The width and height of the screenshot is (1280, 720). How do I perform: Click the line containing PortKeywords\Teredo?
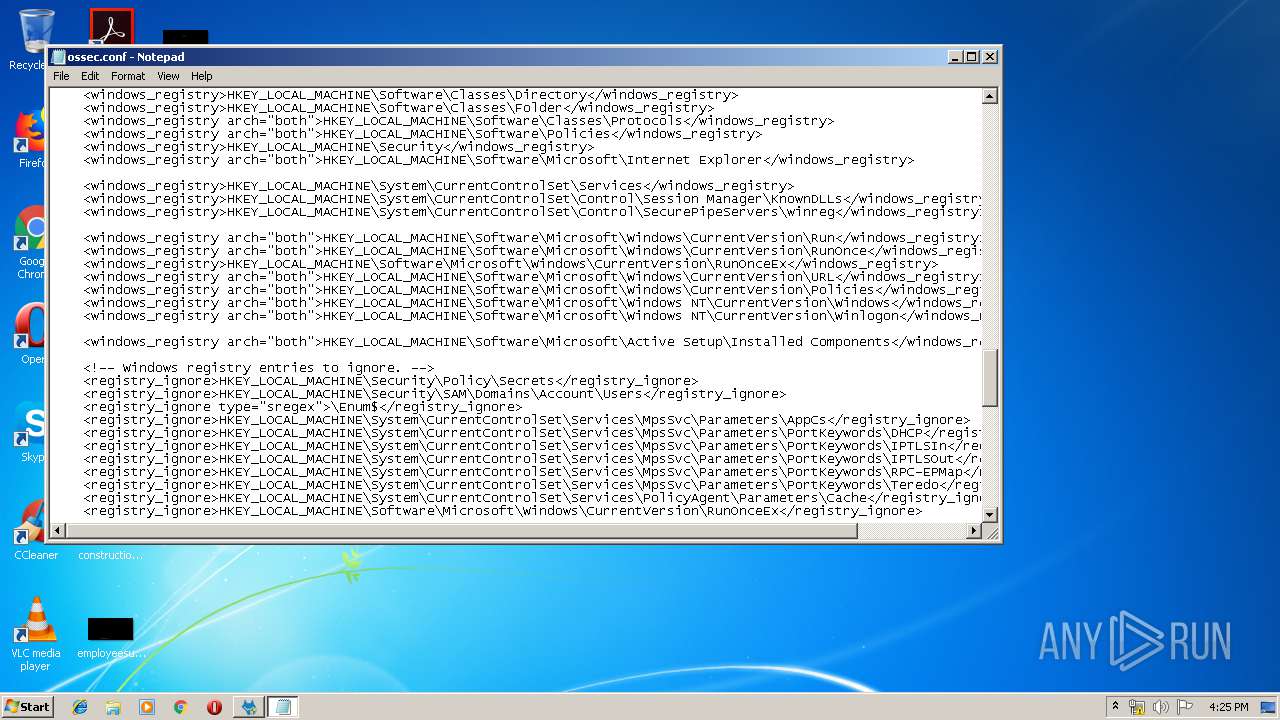click(x=533, y=485)
